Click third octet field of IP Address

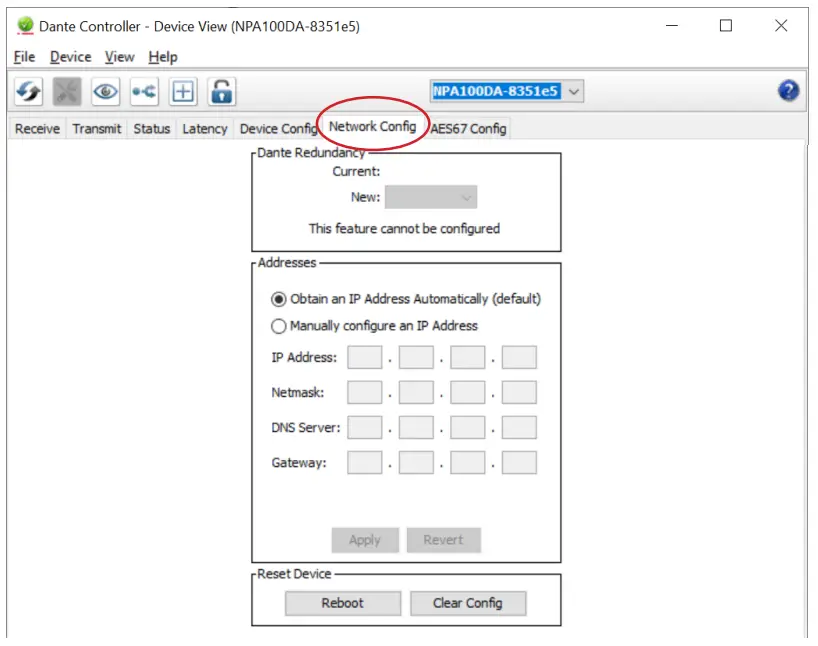pyautogui.click(x=467, y=357)
